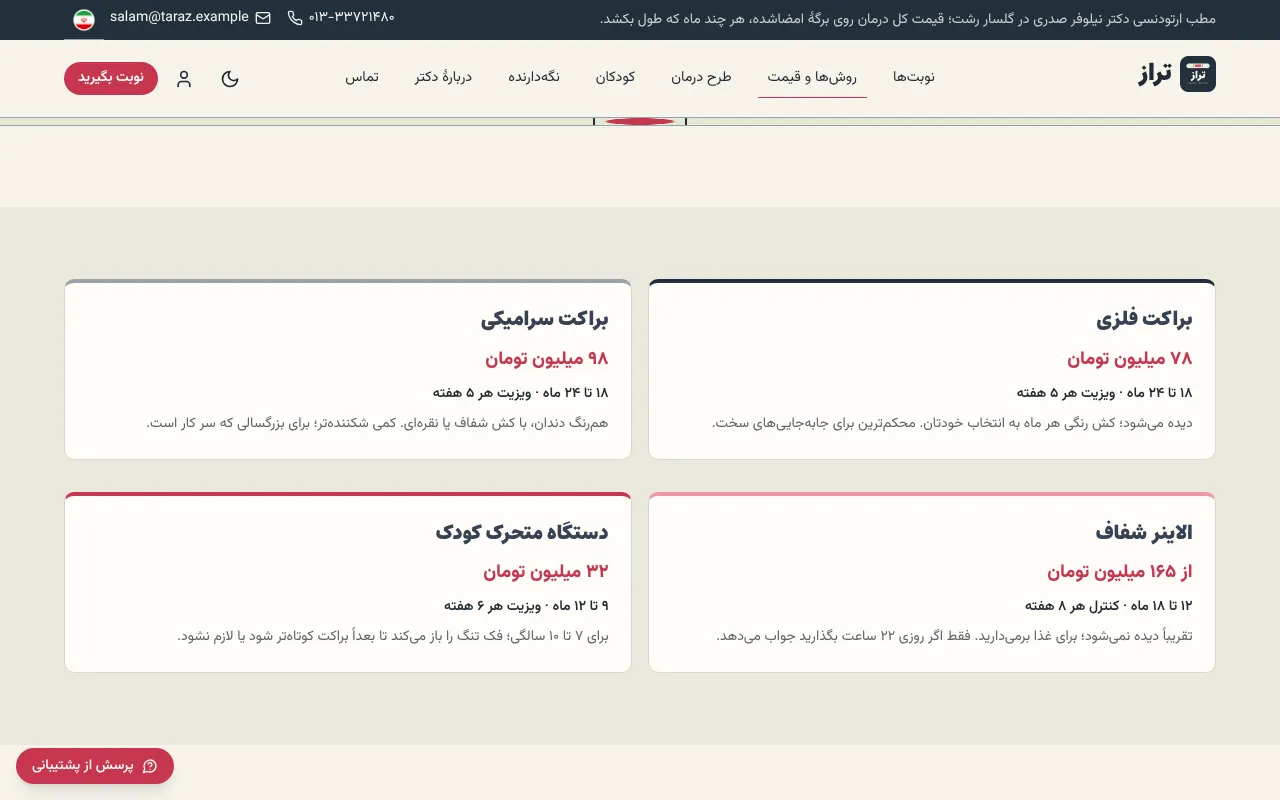Click the phone handset icon

(295, 18)
